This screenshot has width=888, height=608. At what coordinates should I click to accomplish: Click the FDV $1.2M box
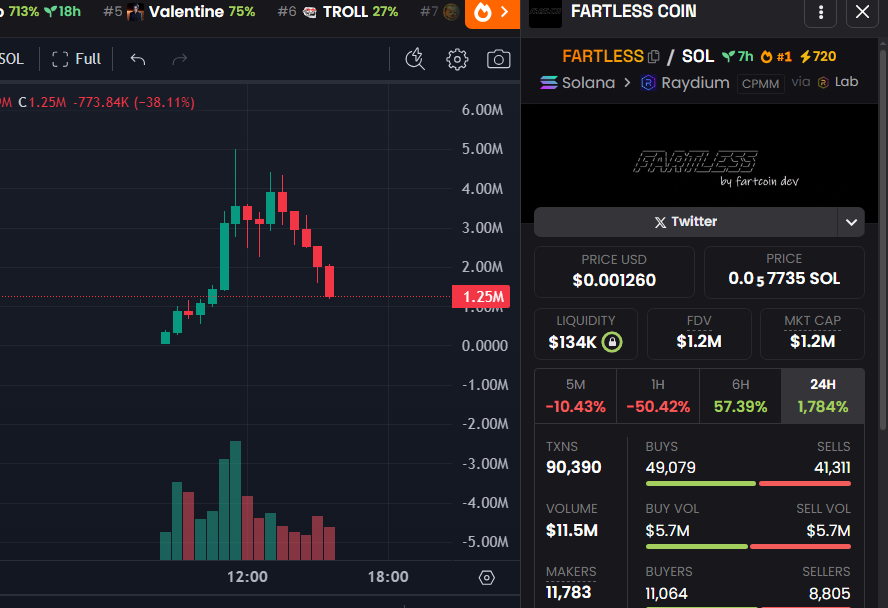699,334
